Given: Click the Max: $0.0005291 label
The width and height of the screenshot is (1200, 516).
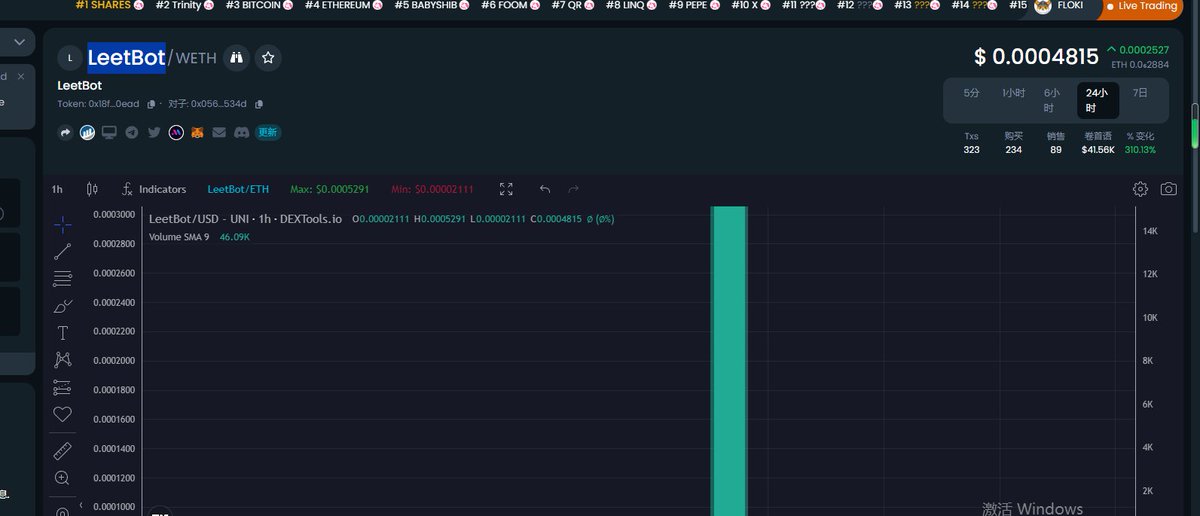Looking at the screenshot, I should click(330, 189).
